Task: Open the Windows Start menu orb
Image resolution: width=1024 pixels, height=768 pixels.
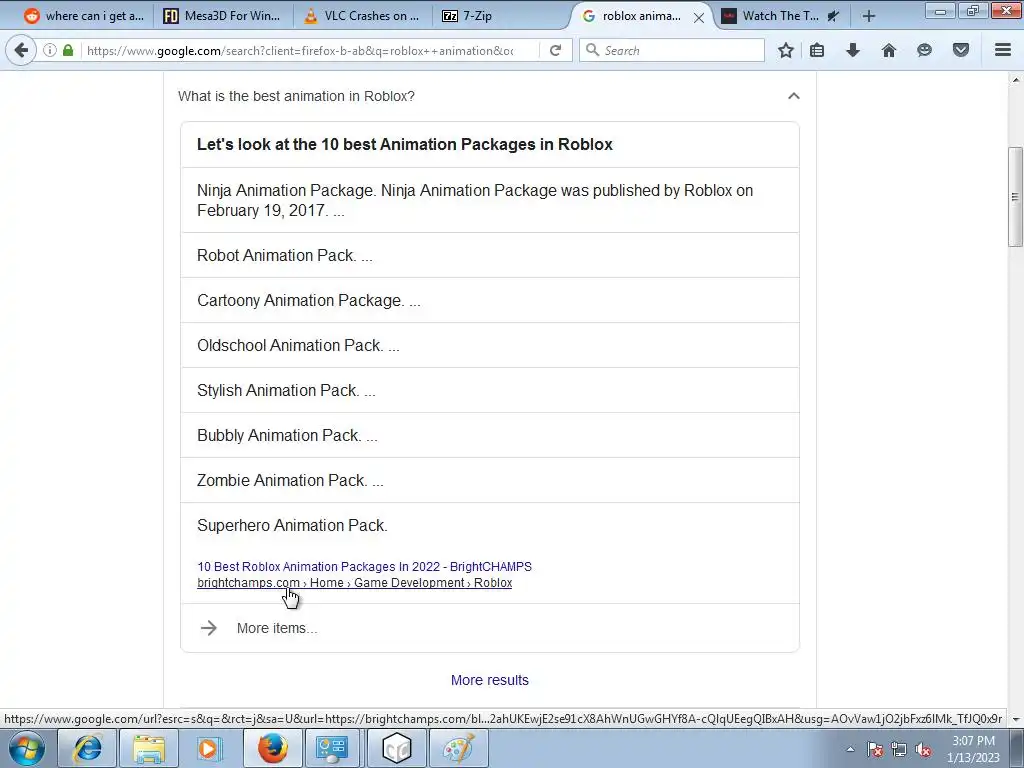Action: (x=25, y=748)
